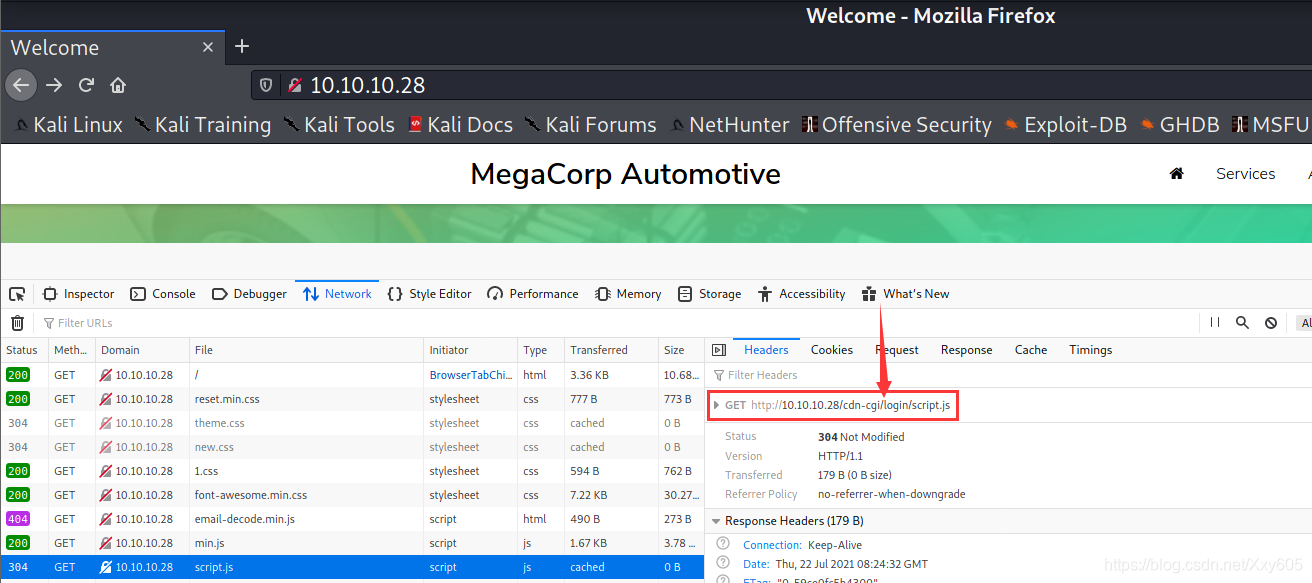
Task: Sort requests by Status column
Action: pyautogui.click(x=23, y=350)
